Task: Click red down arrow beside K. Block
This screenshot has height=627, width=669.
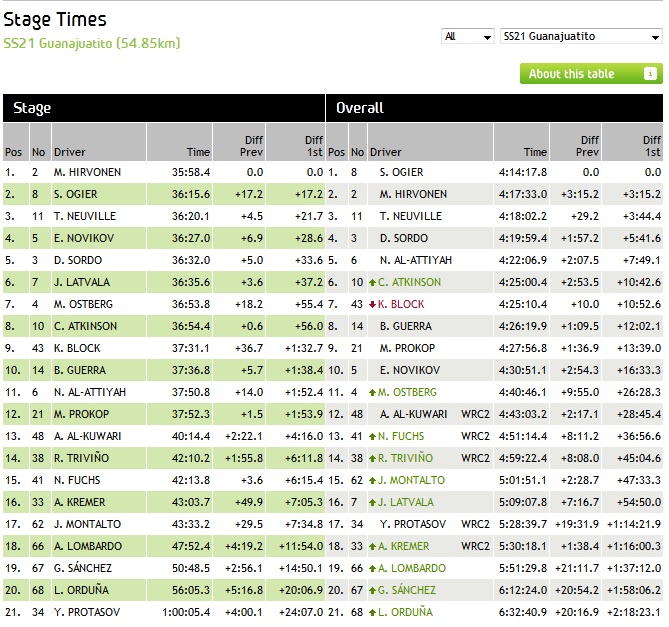Action: (x=373, y=304)
